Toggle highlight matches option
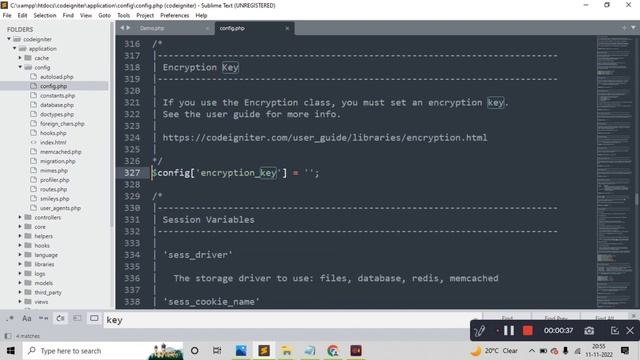The width and height of the screenshot is (640, 360). pos(94,318)
